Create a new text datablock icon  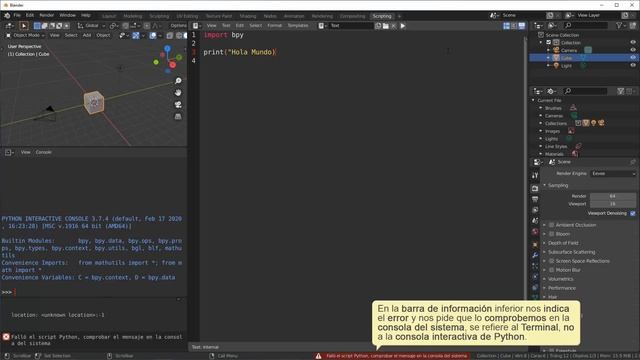[378, 26]
